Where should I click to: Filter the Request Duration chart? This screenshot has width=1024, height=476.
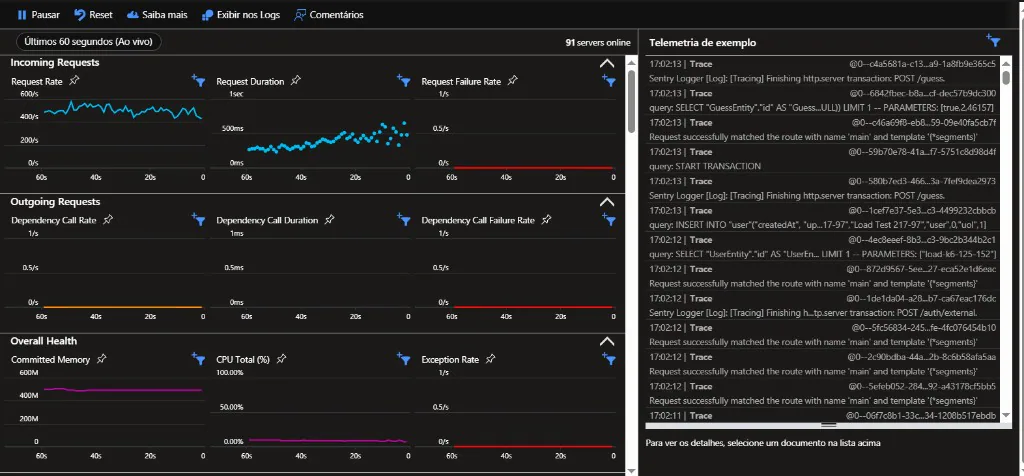coord(404,80)
